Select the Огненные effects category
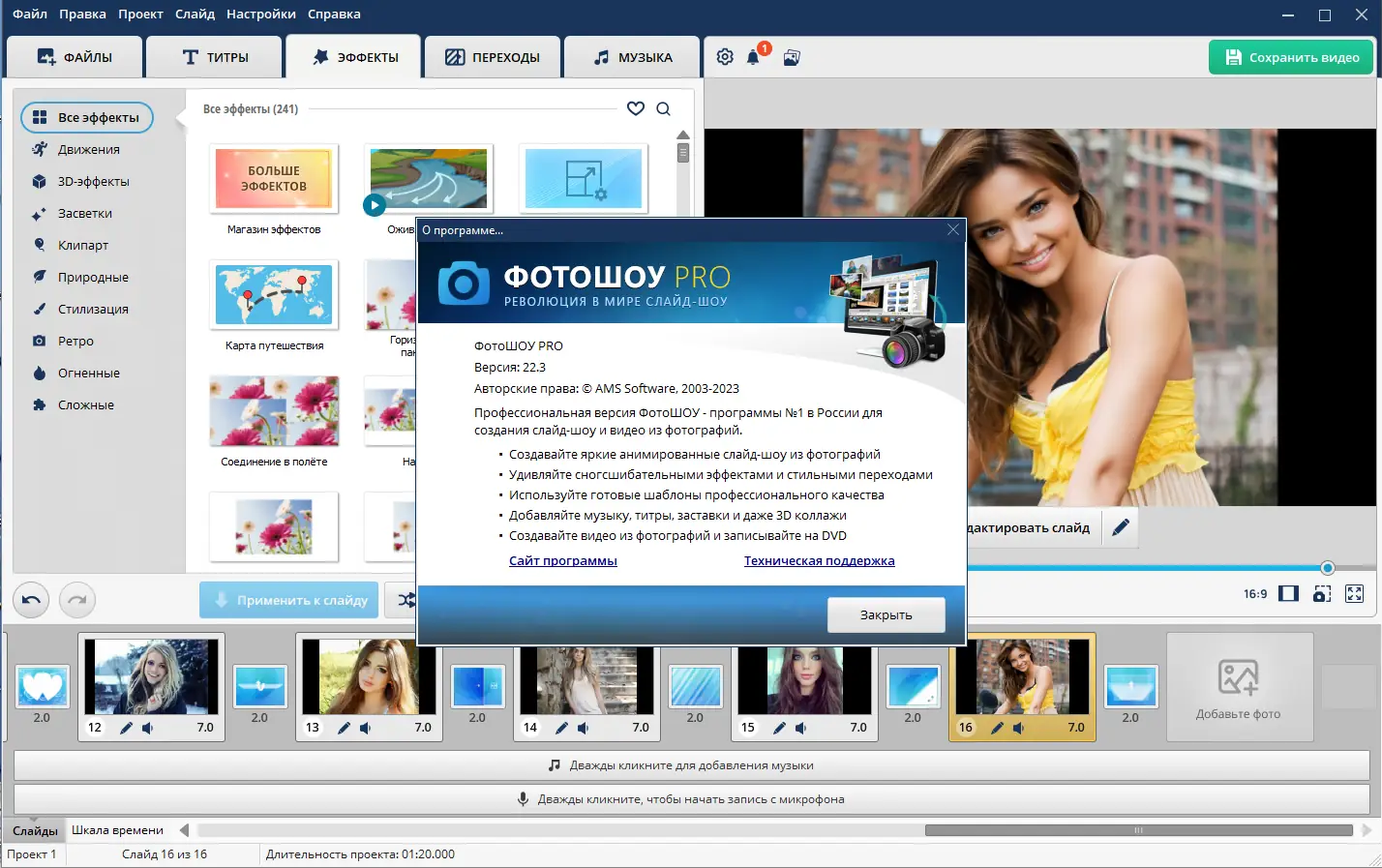This screenshot has height=868, width=1382. 89,373
